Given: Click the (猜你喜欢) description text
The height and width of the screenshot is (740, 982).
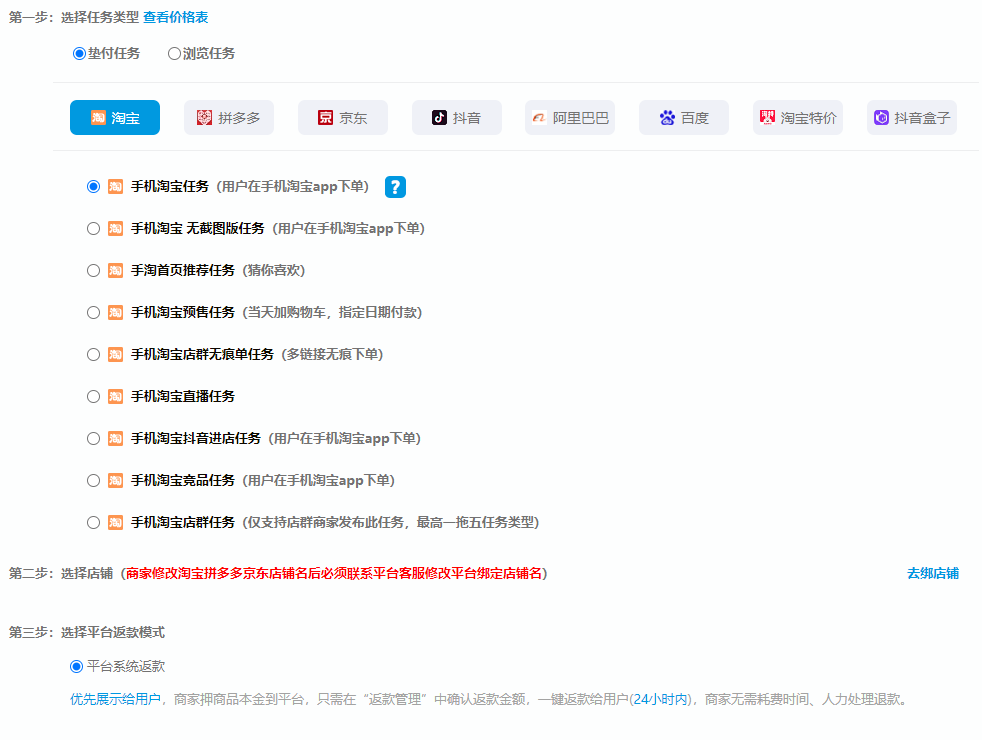Looking at the screenshot, I should point(274,270).
